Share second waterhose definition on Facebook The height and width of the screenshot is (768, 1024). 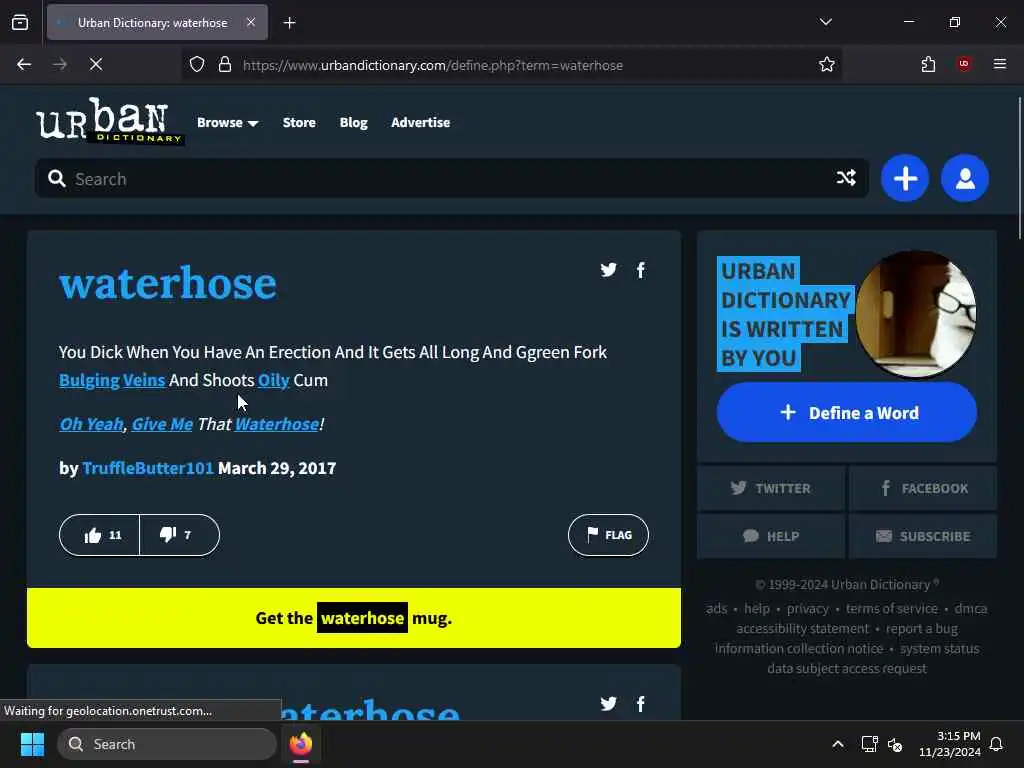tap(641, 703)
